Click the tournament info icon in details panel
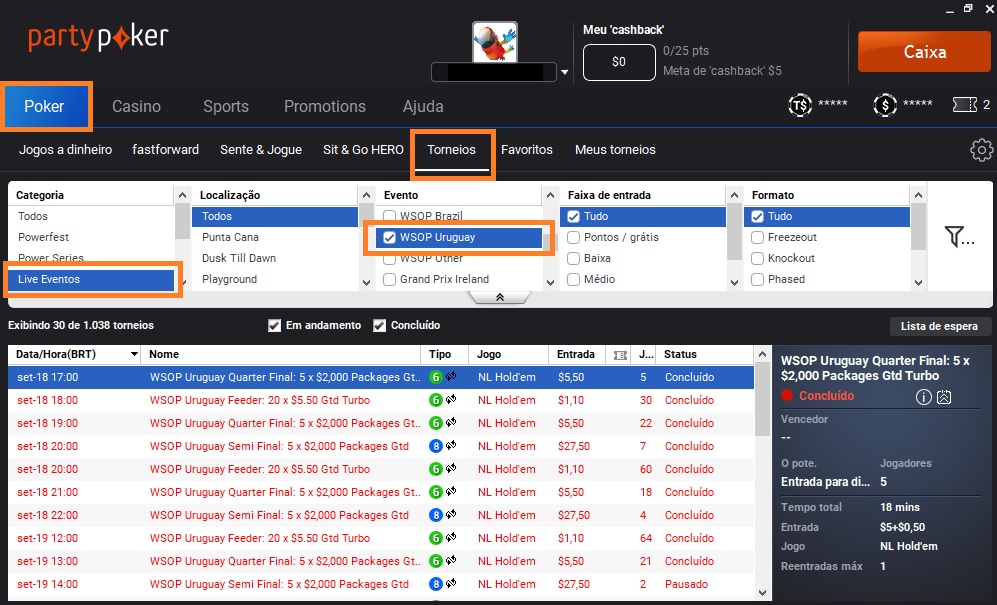Image resolution: width=997 pixels, height=605 pixels. 923,397
